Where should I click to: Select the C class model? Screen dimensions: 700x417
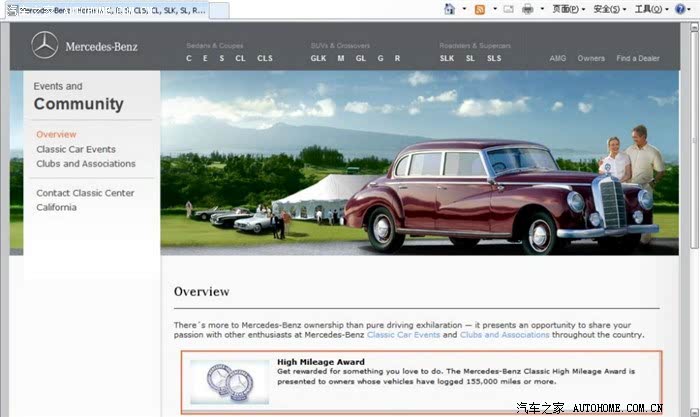point(189,58)
